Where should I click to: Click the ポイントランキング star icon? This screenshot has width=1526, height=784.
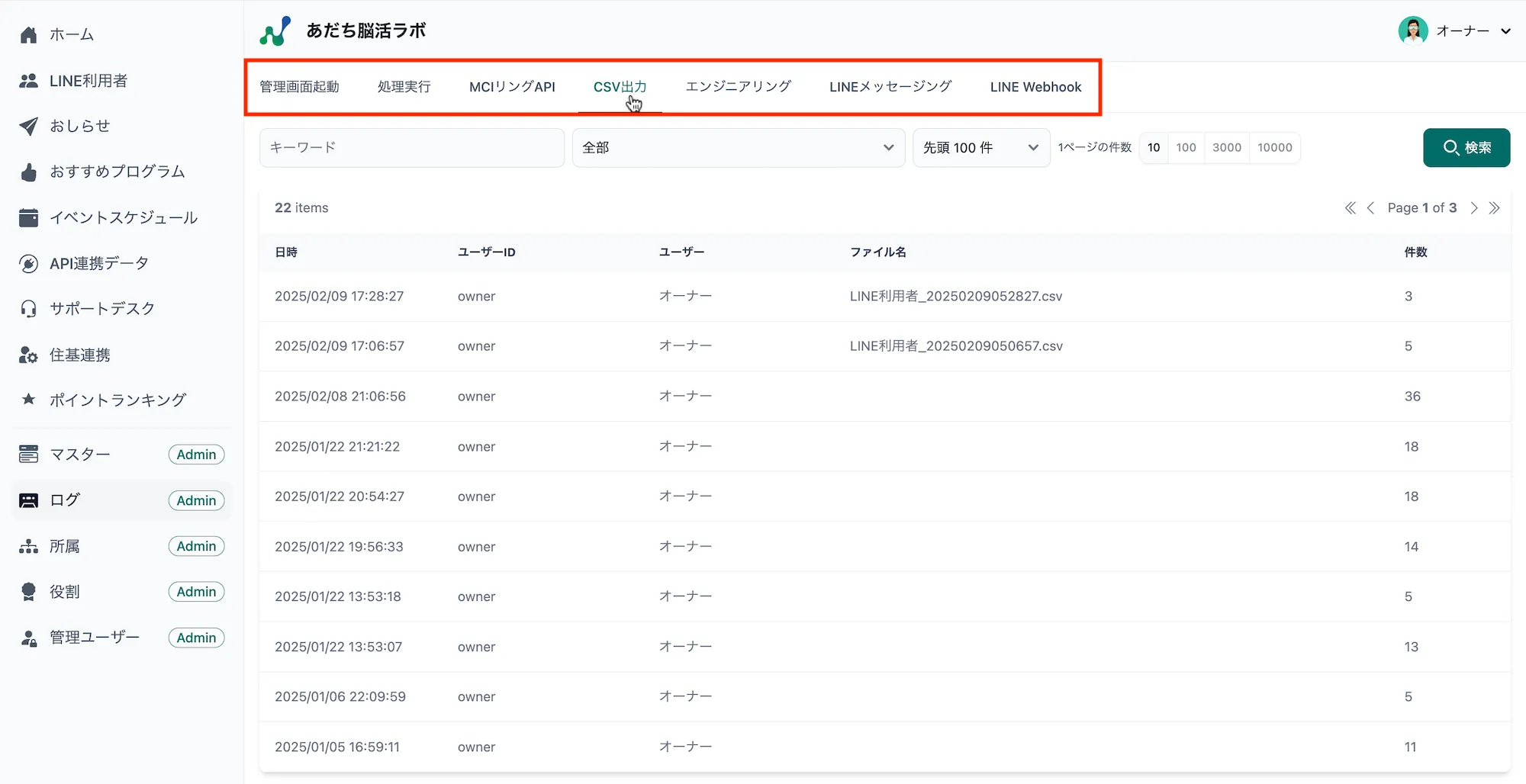pos(28,399)
